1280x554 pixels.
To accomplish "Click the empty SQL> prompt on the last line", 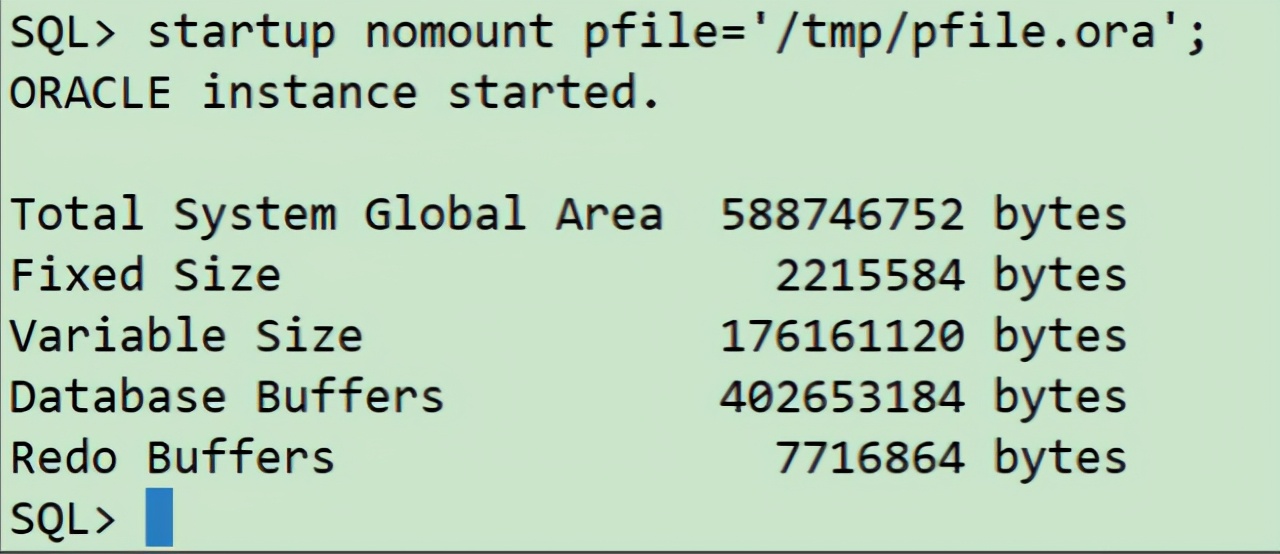I will tap(63, 519).
